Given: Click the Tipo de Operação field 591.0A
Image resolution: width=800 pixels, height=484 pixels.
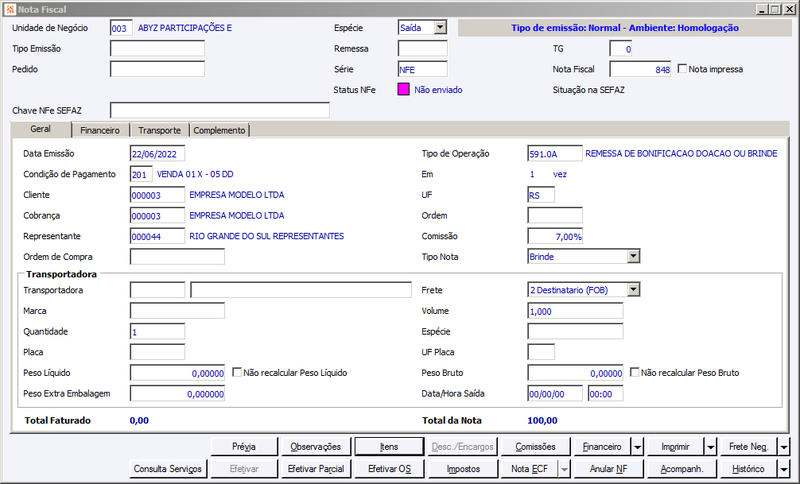Looking at the screenshot, I should (x=555, y=154).
